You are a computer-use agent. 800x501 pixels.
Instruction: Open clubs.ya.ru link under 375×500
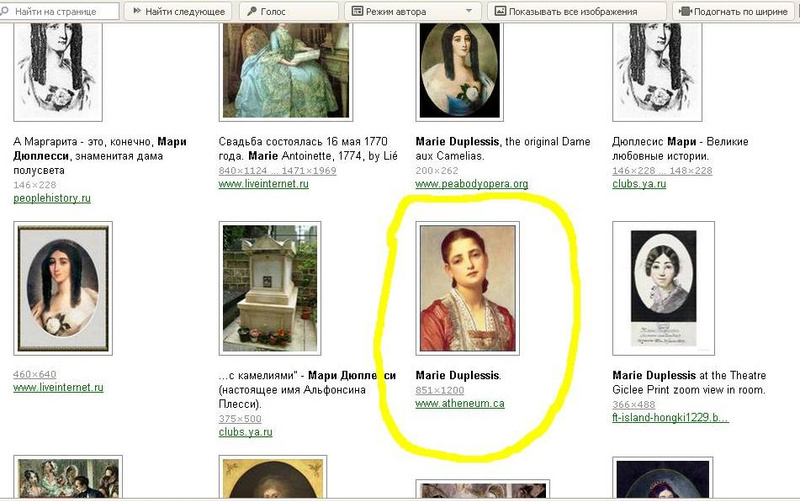[x=245, y=432]
